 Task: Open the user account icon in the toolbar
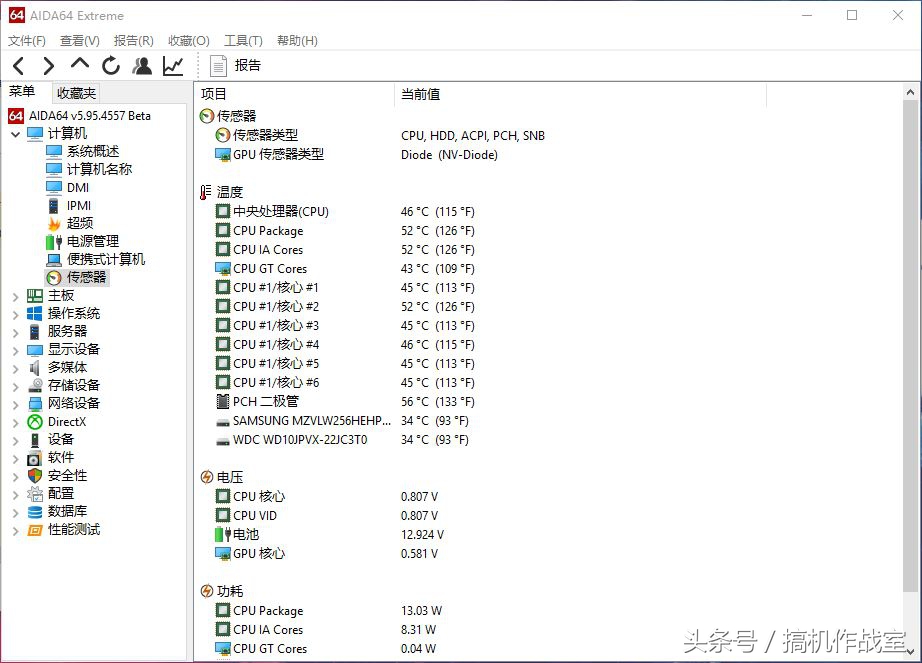coord(141,66)
